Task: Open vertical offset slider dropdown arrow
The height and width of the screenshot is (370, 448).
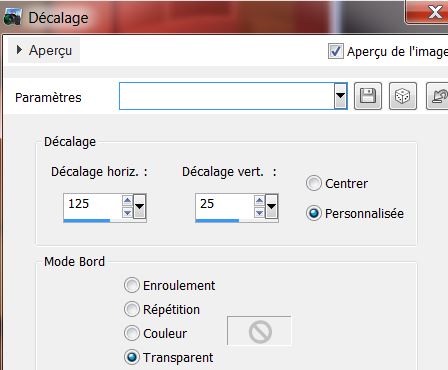Action: coord(271,206)
